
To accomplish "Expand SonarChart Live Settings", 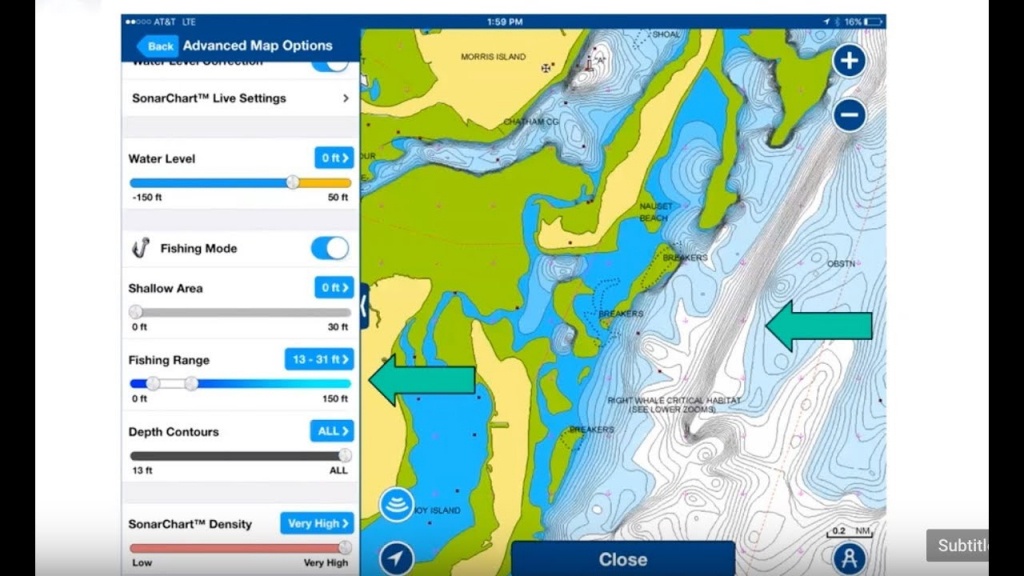I will point(240,98).
